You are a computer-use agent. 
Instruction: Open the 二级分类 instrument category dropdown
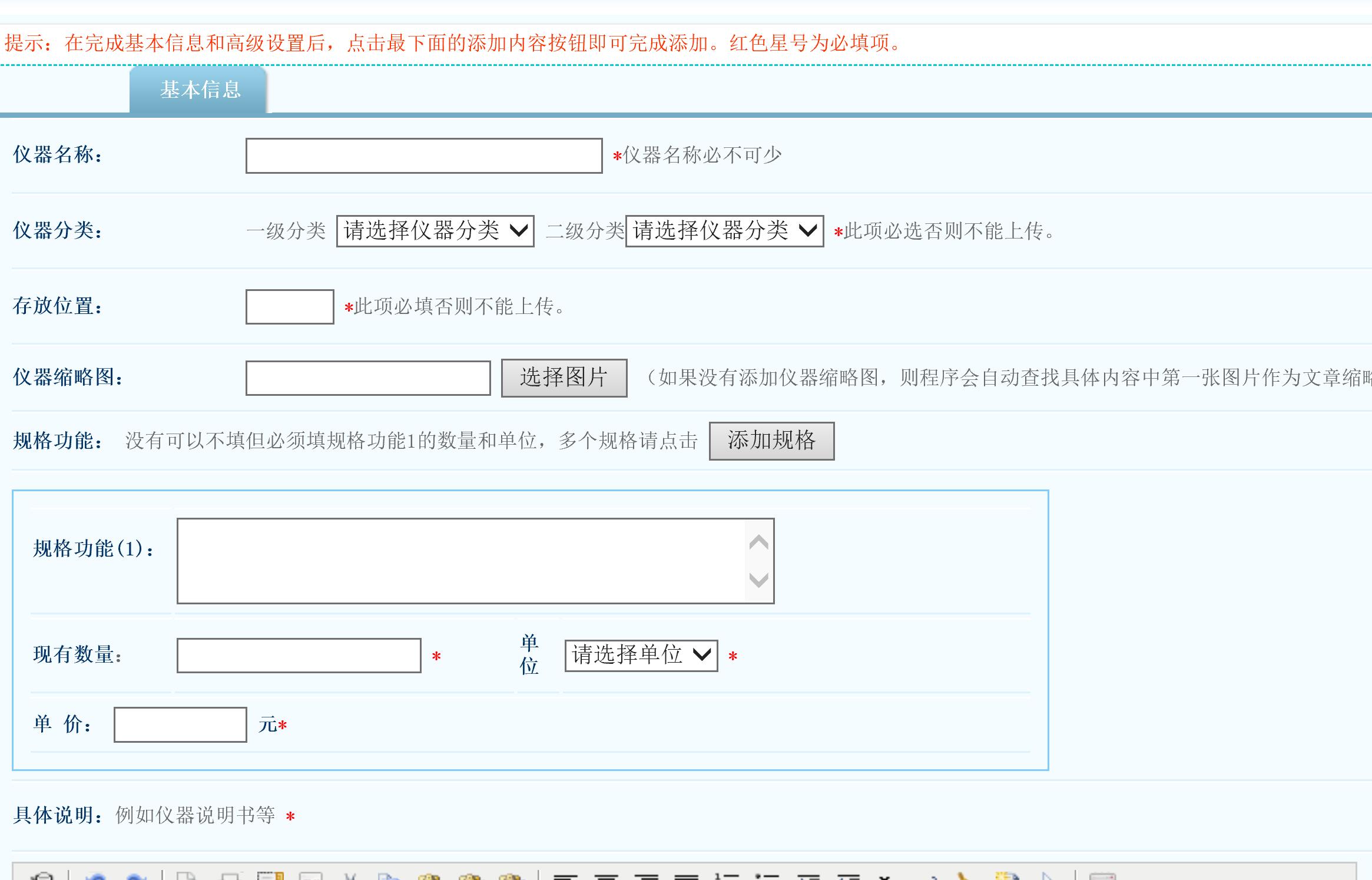pos(724,231)
